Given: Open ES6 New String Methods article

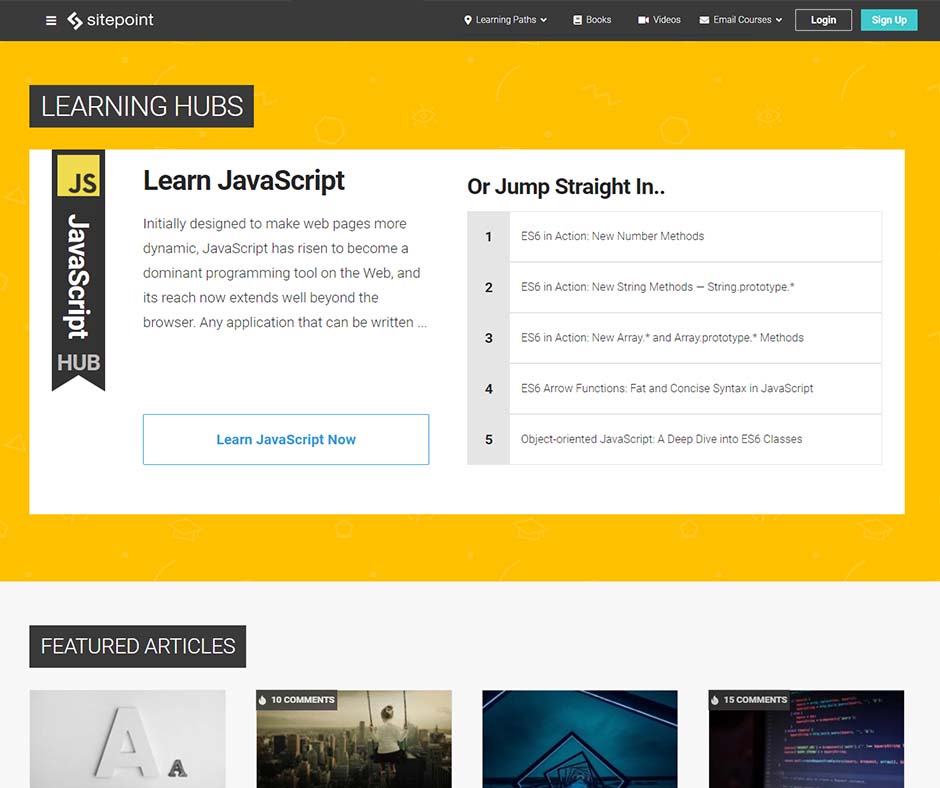Looking at the screenshot, I should [x=695, y=287].
